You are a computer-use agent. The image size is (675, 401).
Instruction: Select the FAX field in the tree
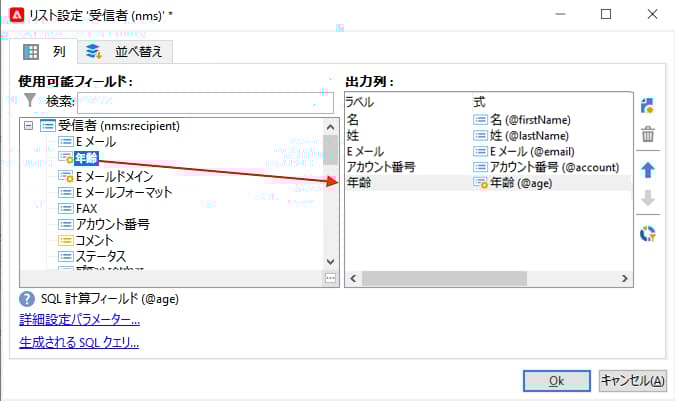(87, 209)
